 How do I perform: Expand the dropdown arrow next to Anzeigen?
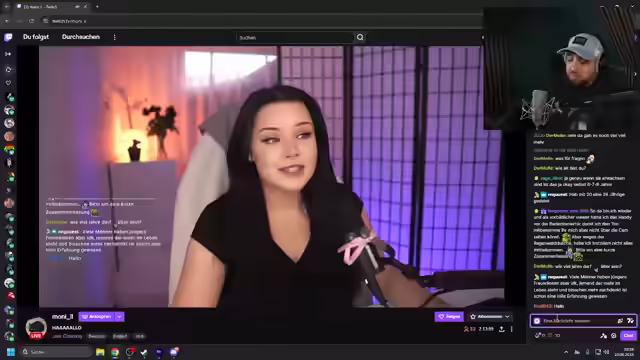coord(120,317)
